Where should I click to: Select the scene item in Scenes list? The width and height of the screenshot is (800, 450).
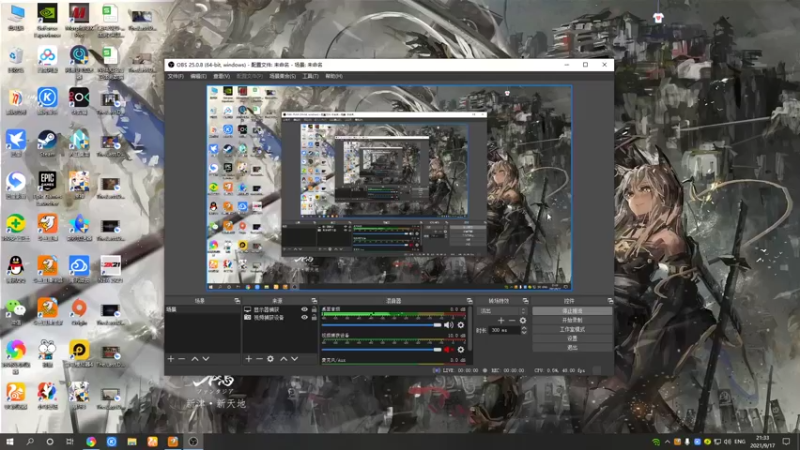[203, 309]
